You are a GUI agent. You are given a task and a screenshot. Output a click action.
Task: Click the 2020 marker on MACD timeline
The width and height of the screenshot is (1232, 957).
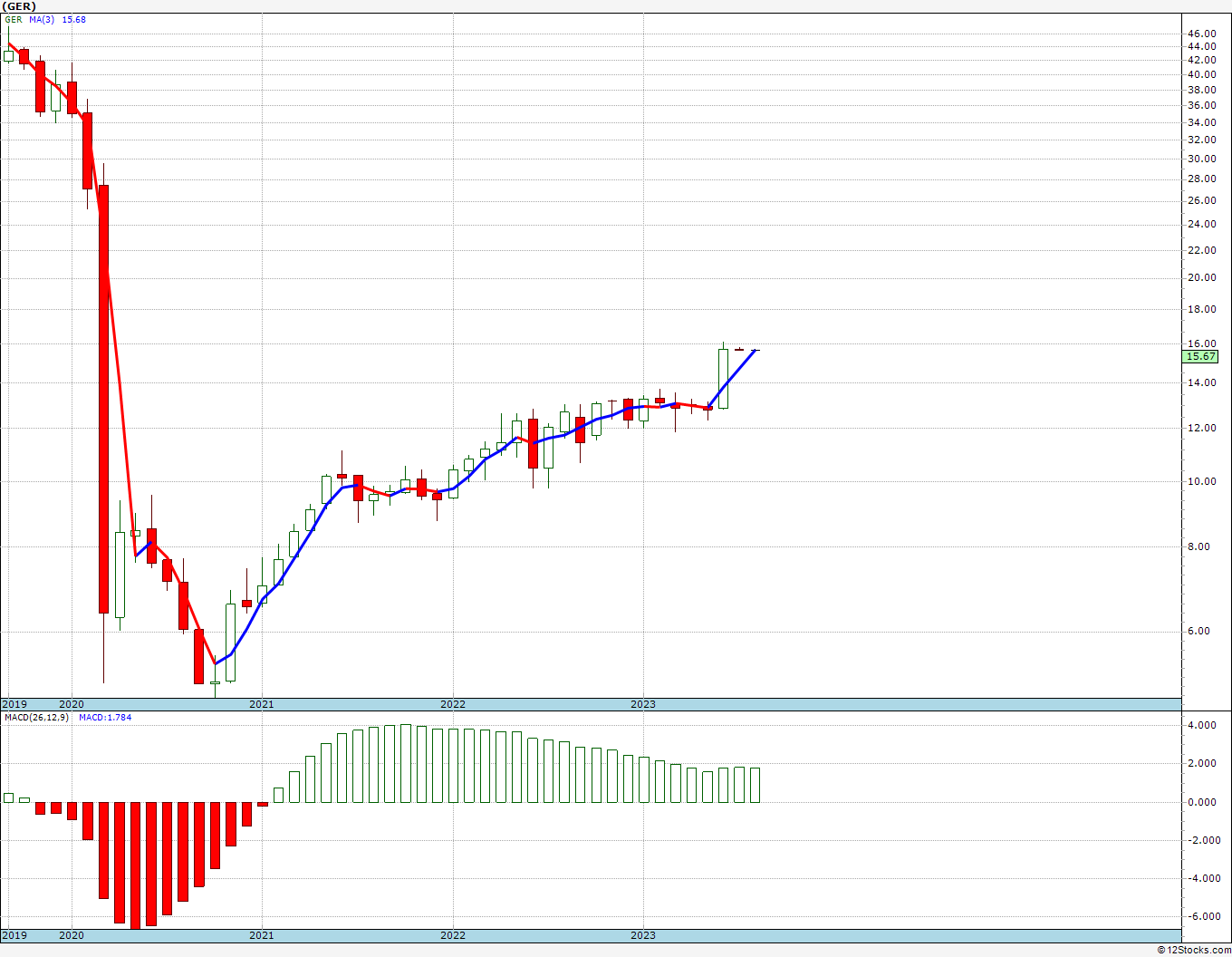[x=71, y=935]
